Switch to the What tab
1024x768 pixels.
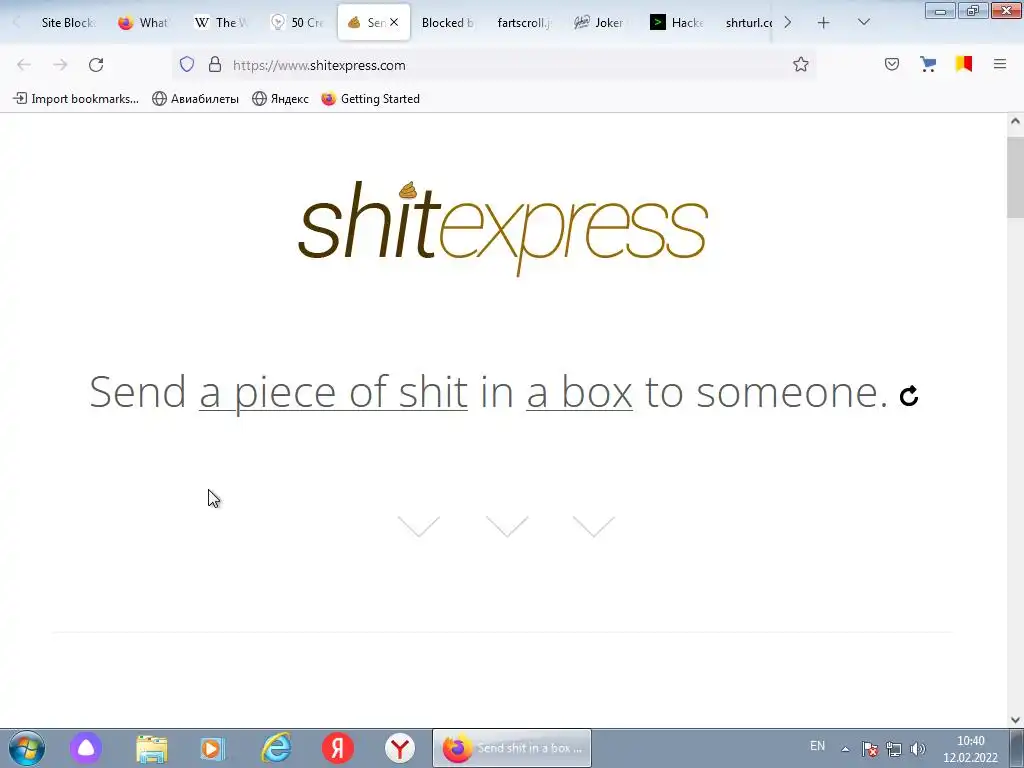(x=144, y=23)
